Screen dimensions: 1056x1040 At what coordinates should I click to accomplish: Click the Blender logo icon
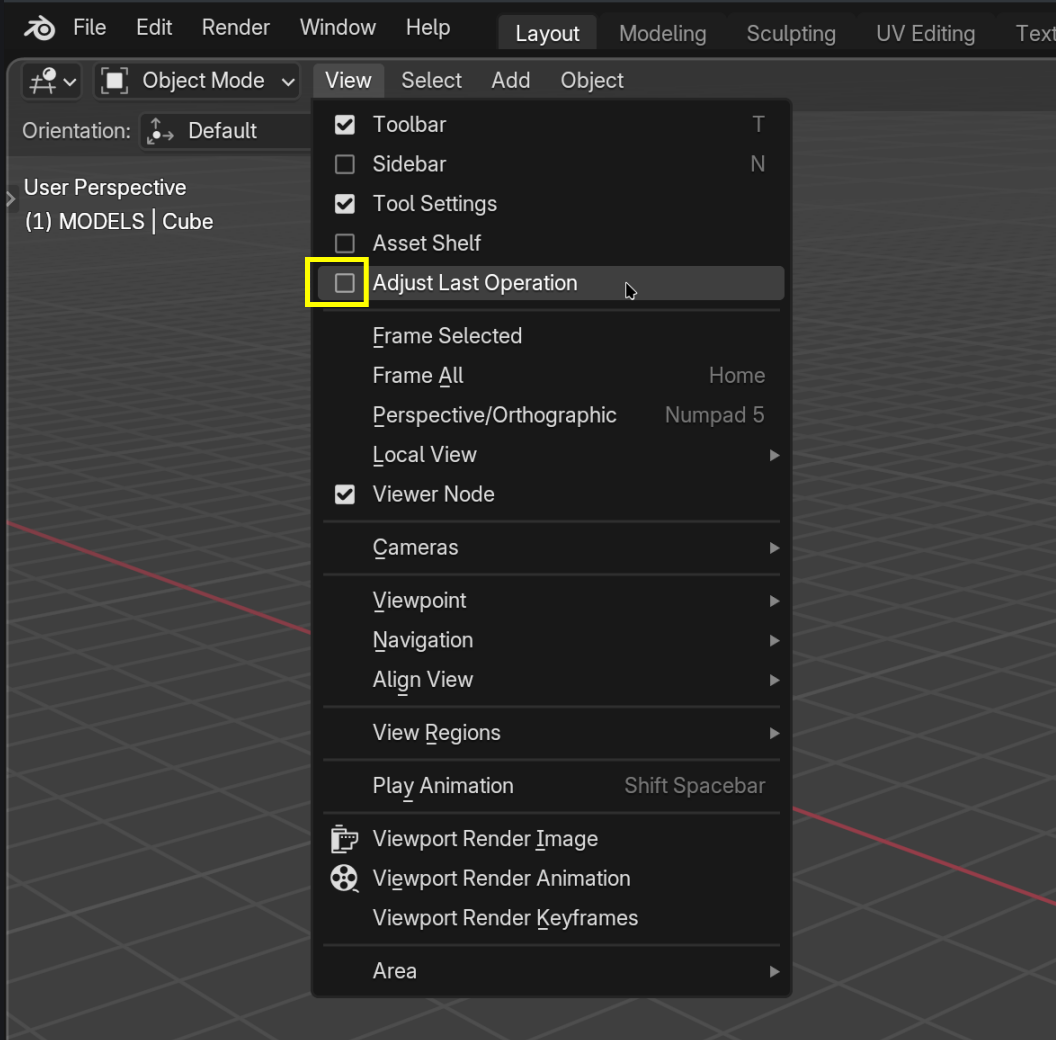click(x=40, y=28)
